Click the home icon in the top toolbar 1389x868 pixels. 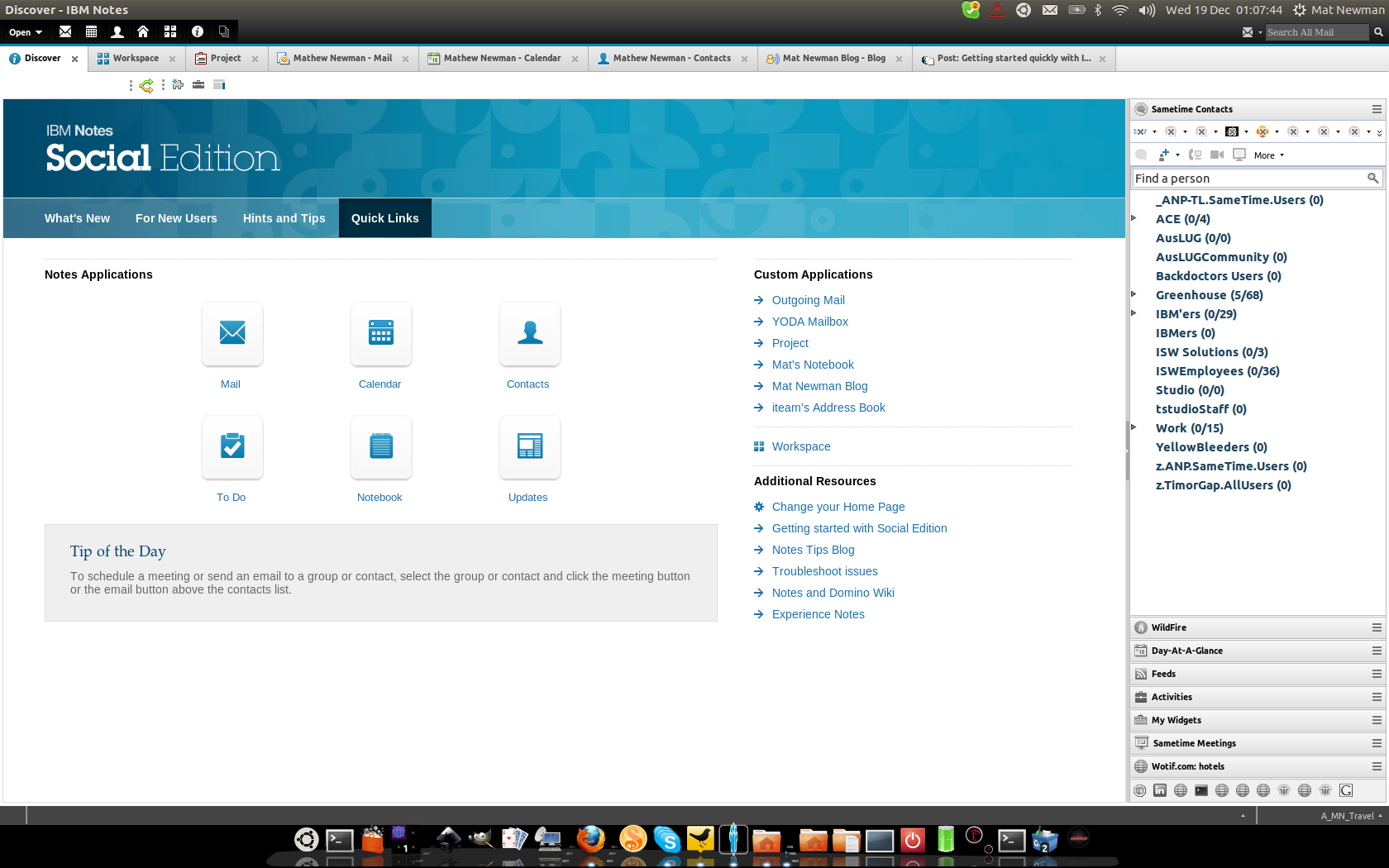coord(143,31)
